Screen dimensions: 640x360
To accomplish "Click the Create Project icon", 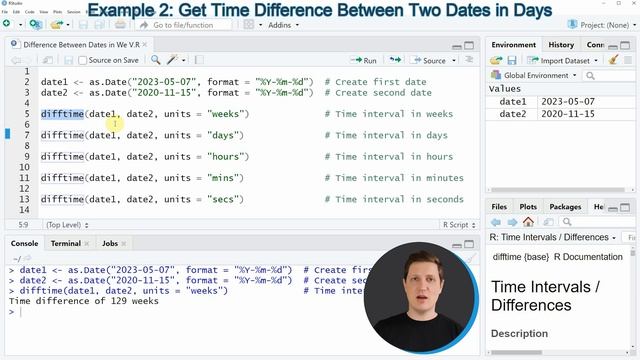I will point(36,25).
